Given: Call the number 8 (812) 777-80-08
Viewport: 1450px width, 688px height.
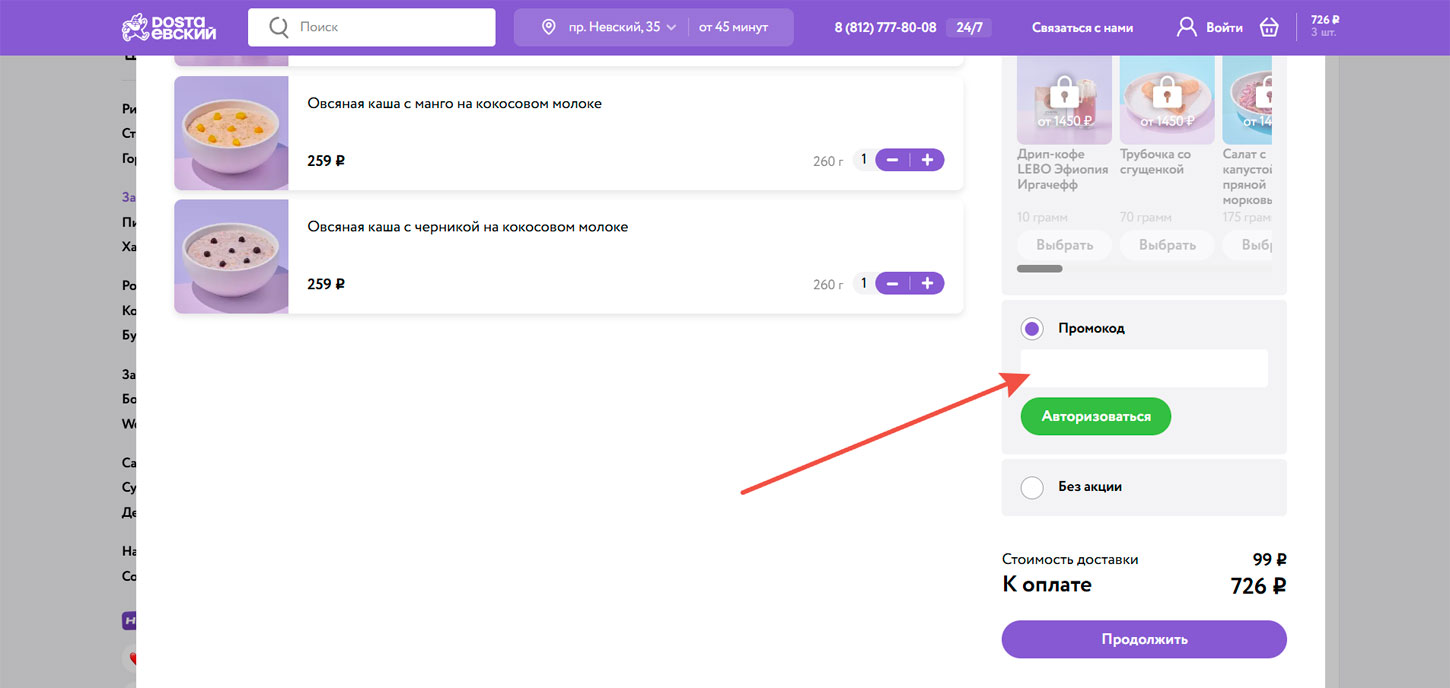Looking at the screenshot, I should pyautogui.click(x=885, y=27).
